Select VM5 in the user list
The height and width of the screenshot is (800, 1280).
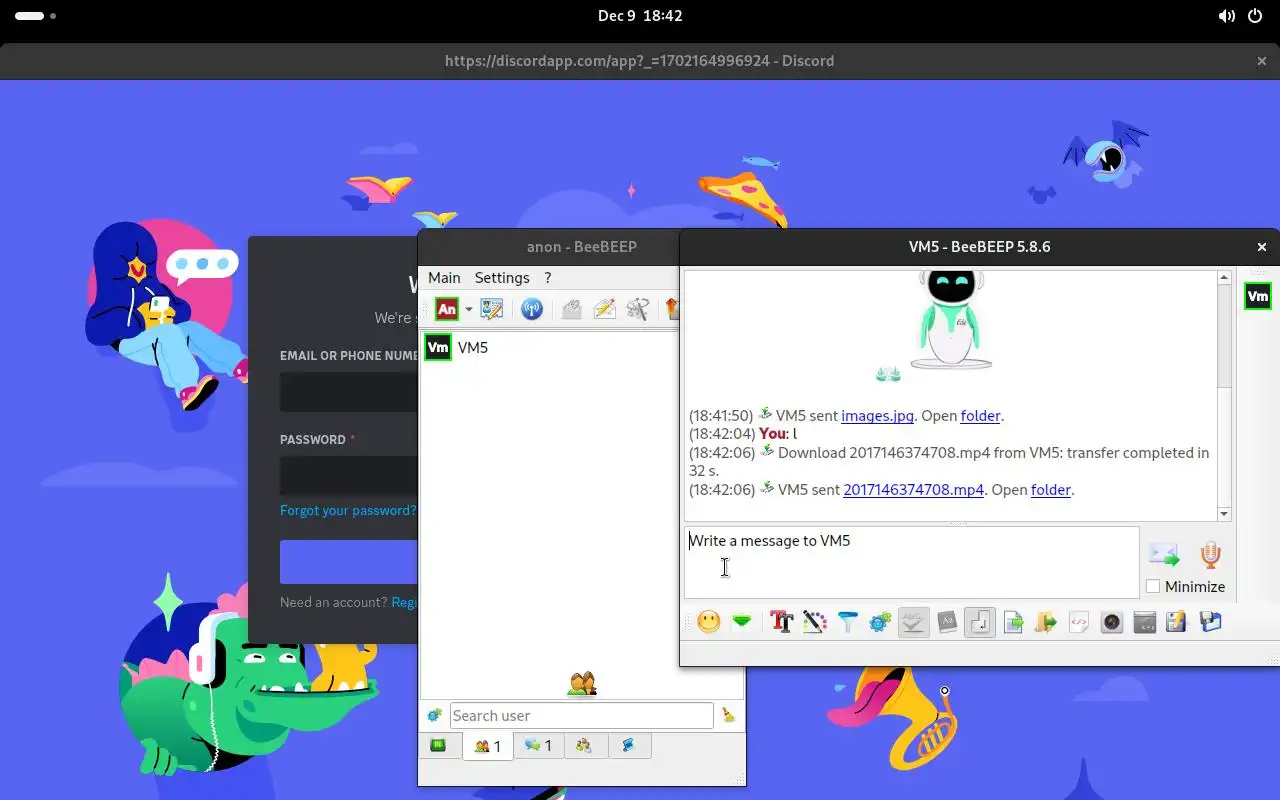(x=548, y=348)
